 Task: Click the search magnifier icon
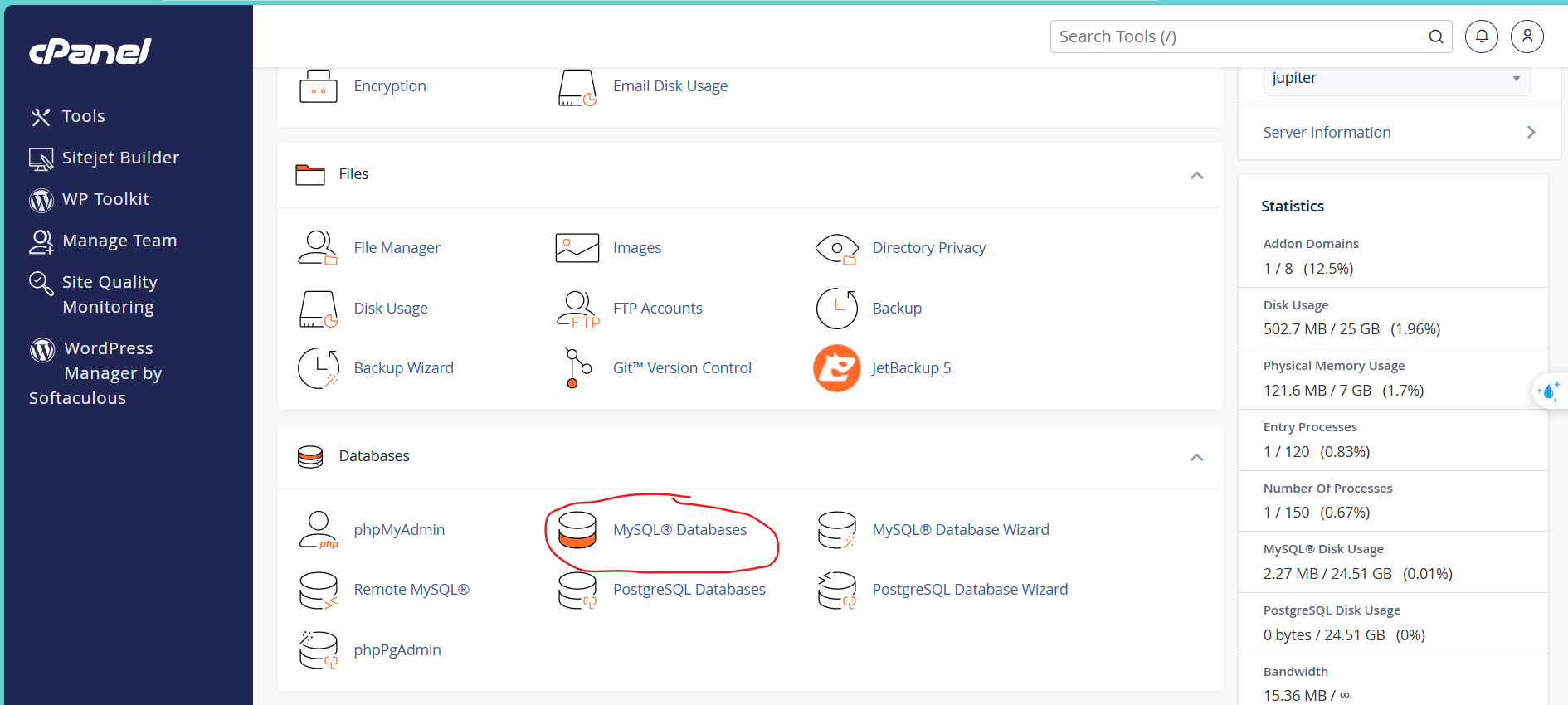click(x=1436, y=36)
